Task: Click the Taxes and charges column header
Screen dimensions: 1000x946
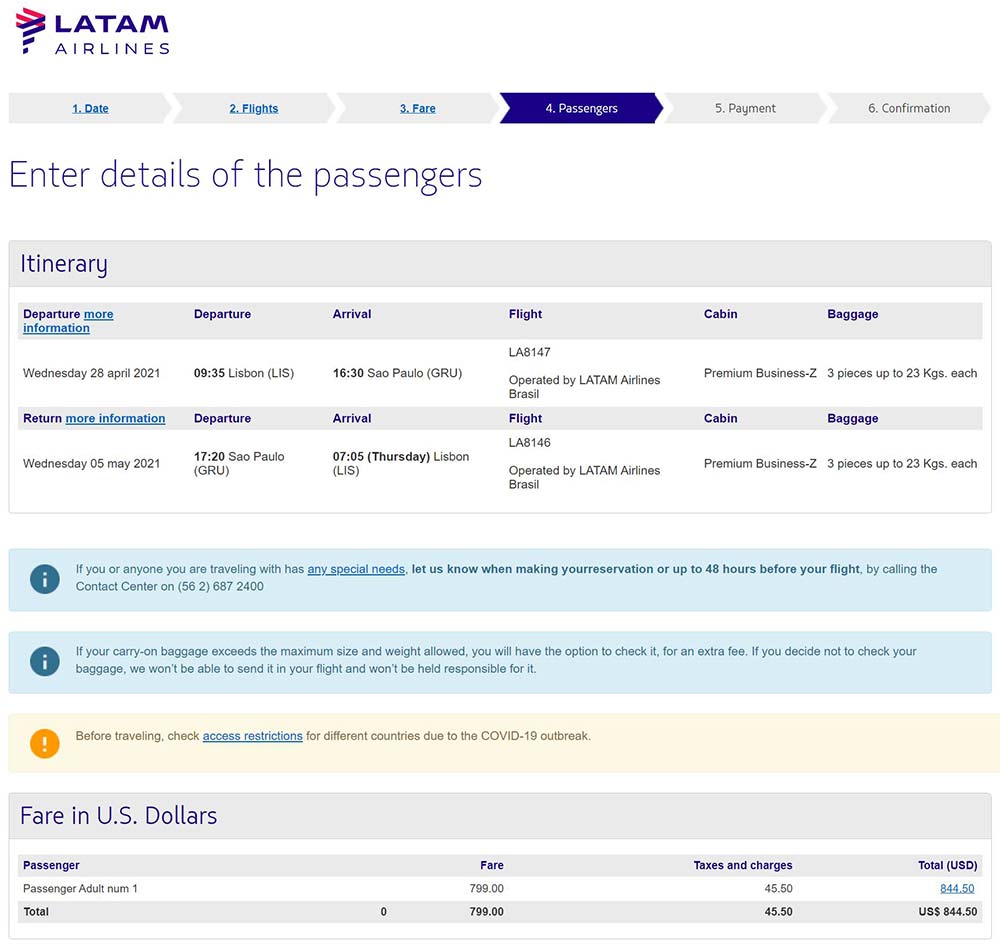Action: click(743, 866)
